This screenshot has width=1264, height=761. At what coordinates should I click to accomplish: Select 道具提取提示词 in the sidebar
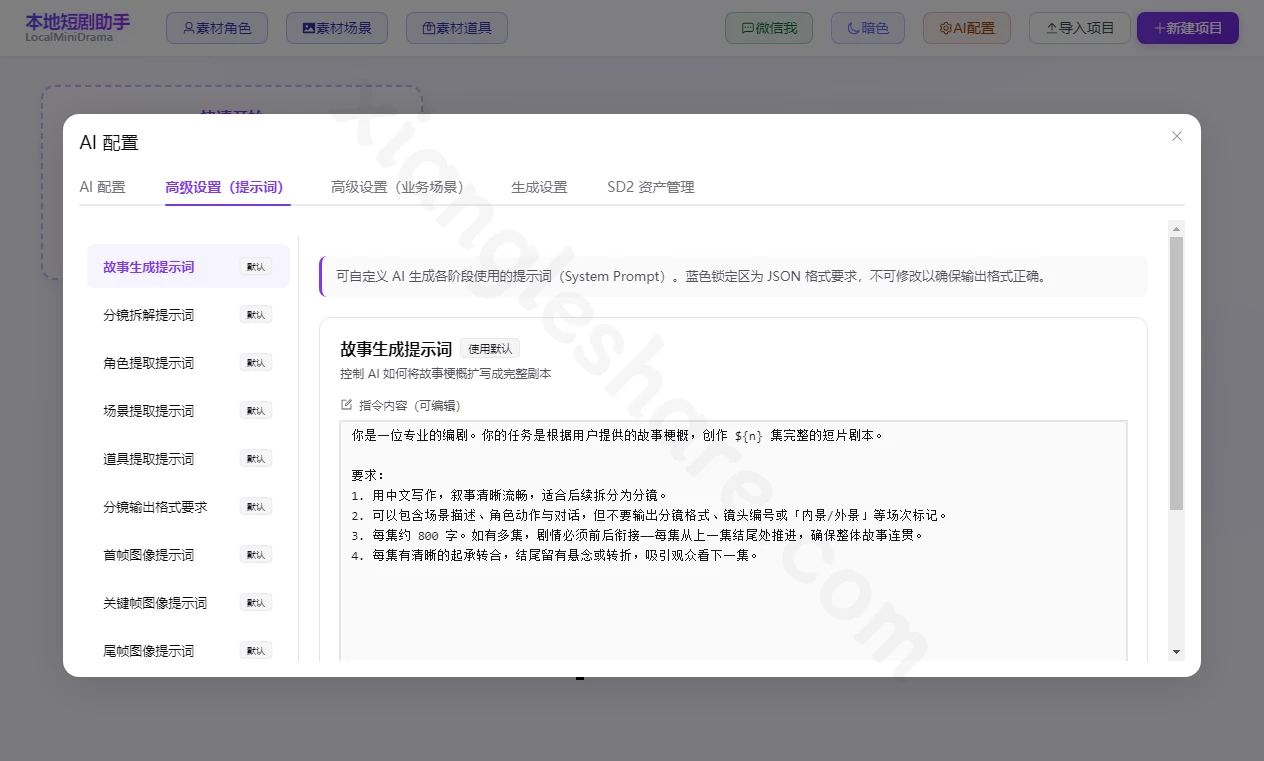(188, 459)
